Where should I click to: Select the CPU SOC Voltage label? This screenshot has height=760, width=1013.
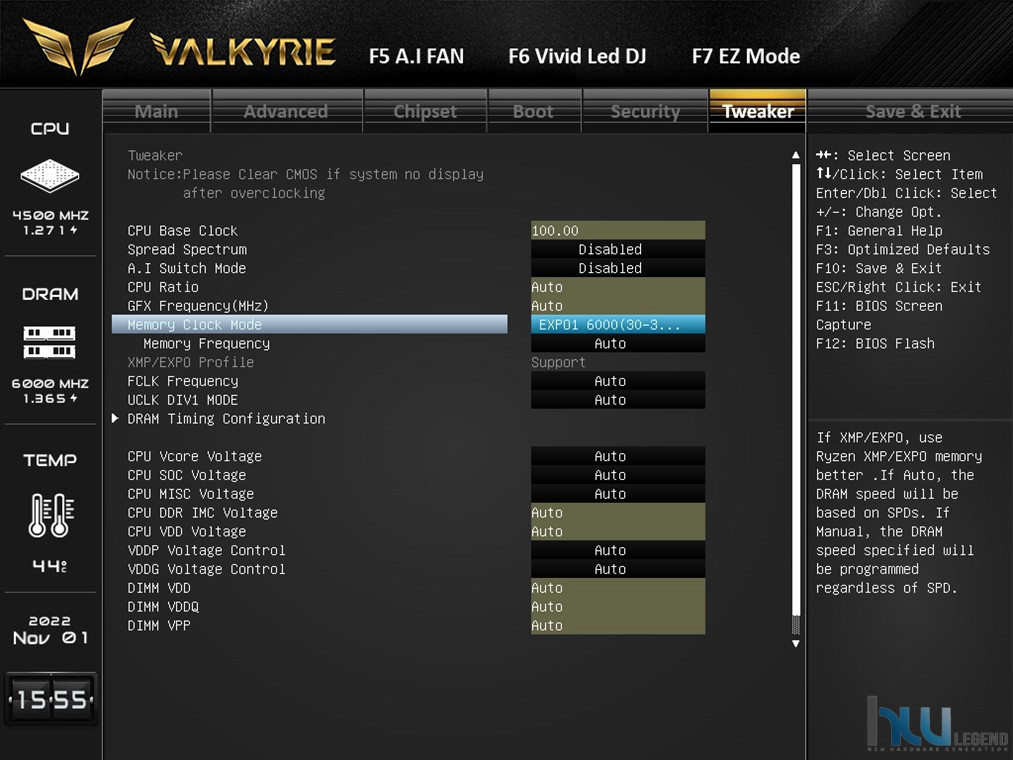coord(187,475)
